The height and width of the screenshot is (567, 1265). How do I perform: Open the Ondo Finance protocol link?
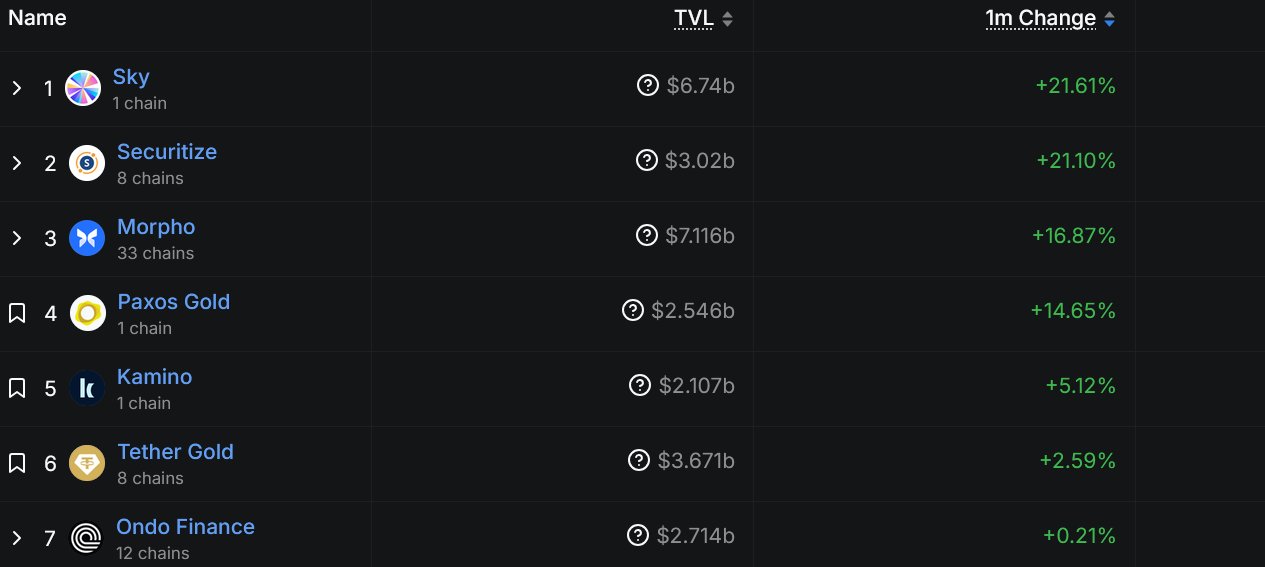(x=185, y=527)
